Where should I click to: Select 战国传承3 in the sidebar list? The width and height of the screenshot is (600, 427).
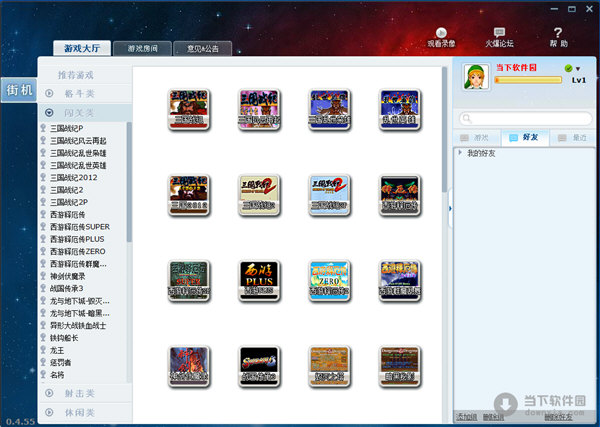pos(67,288)
